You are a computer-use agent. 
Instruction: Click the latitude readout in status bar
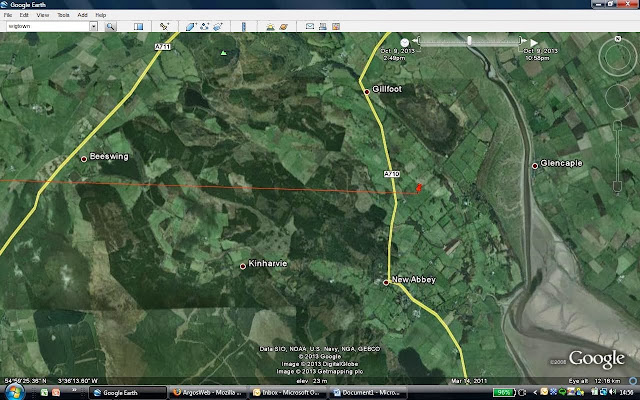pyautogui.click(x=25, y=381)
